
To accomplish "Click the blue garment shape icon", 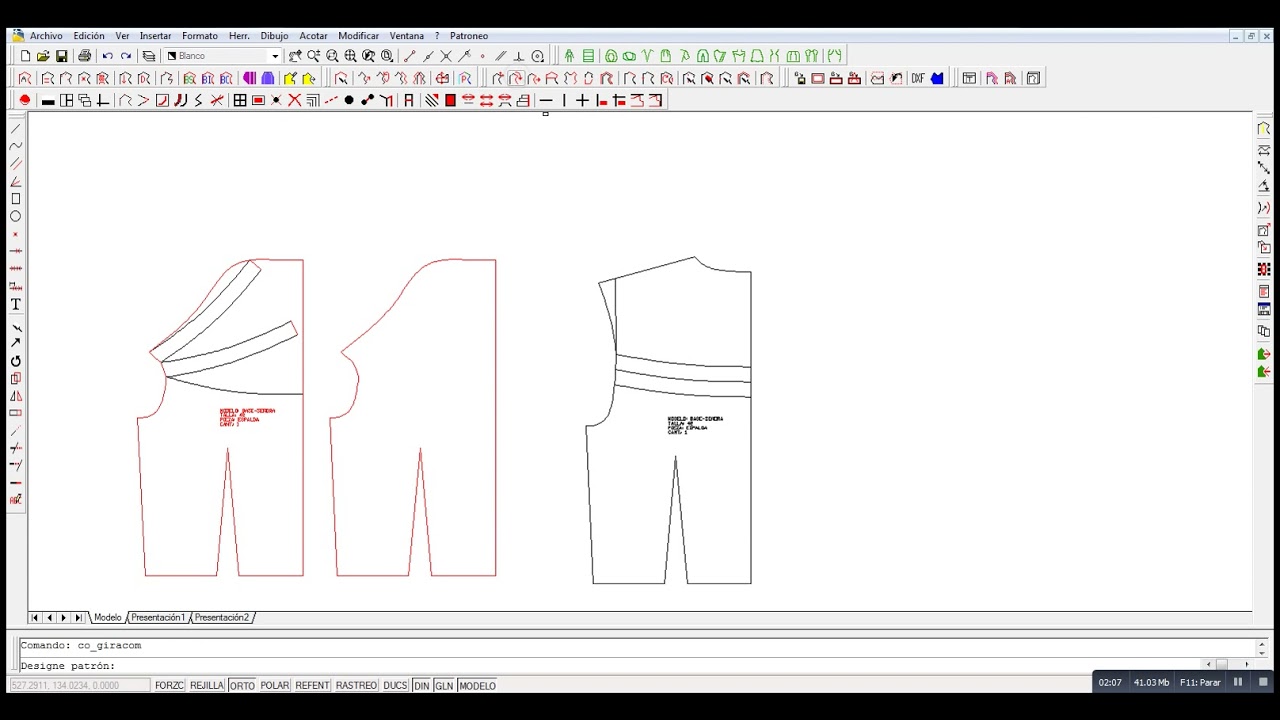I will point(937,78).
